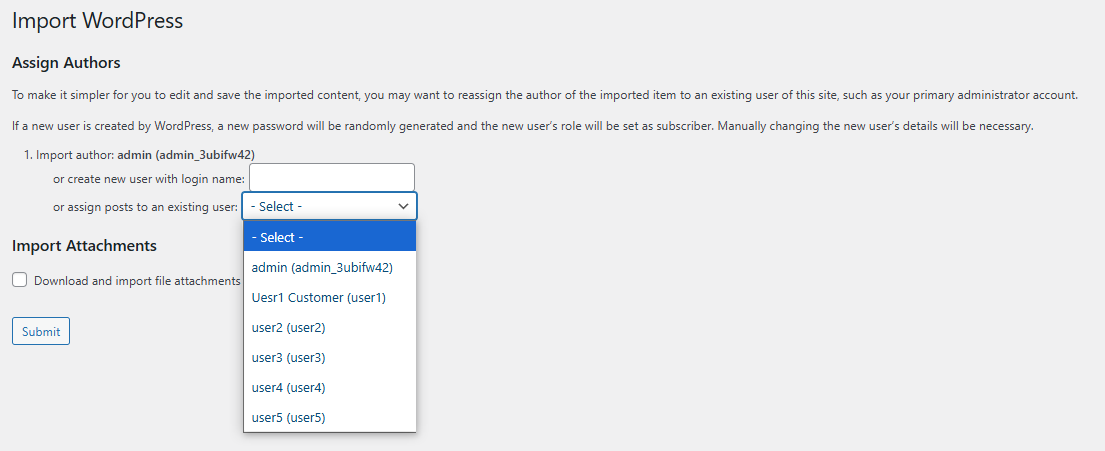Click the 'Import WordPress' page title
The height and width of the screenshot is (451, 1105).
pyautogui.click(x=97, y=20)
